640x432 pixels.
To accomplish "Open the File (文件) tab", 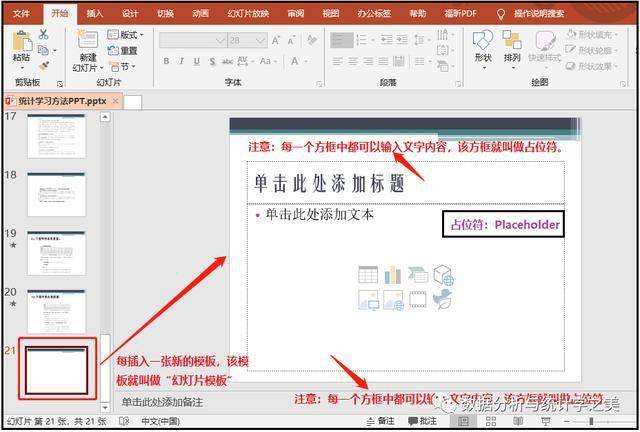I will pyautogui.click(x=21, y=13).
